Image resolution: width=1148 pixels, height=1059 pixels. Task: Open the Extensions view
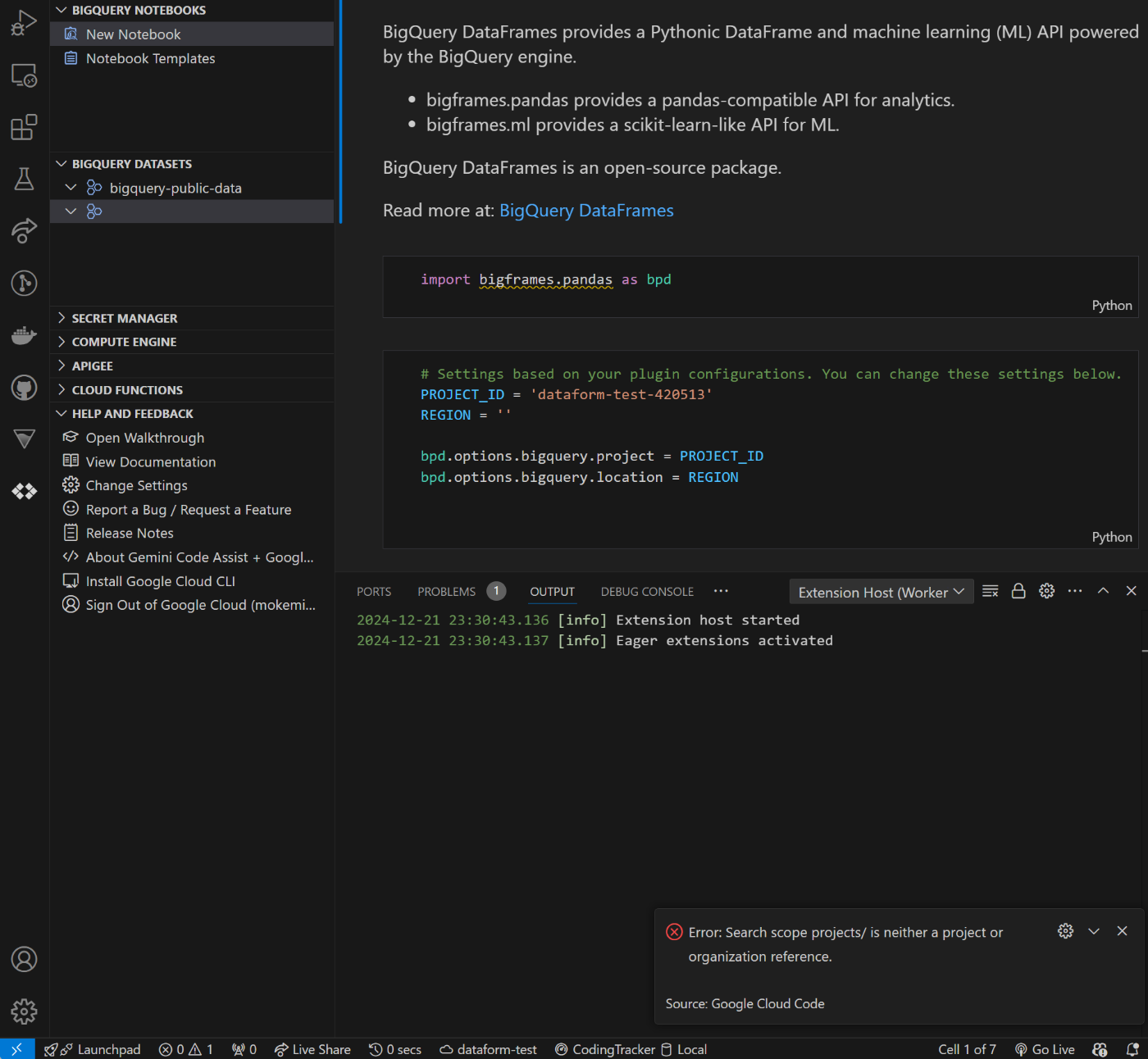(x=24, y=127)
